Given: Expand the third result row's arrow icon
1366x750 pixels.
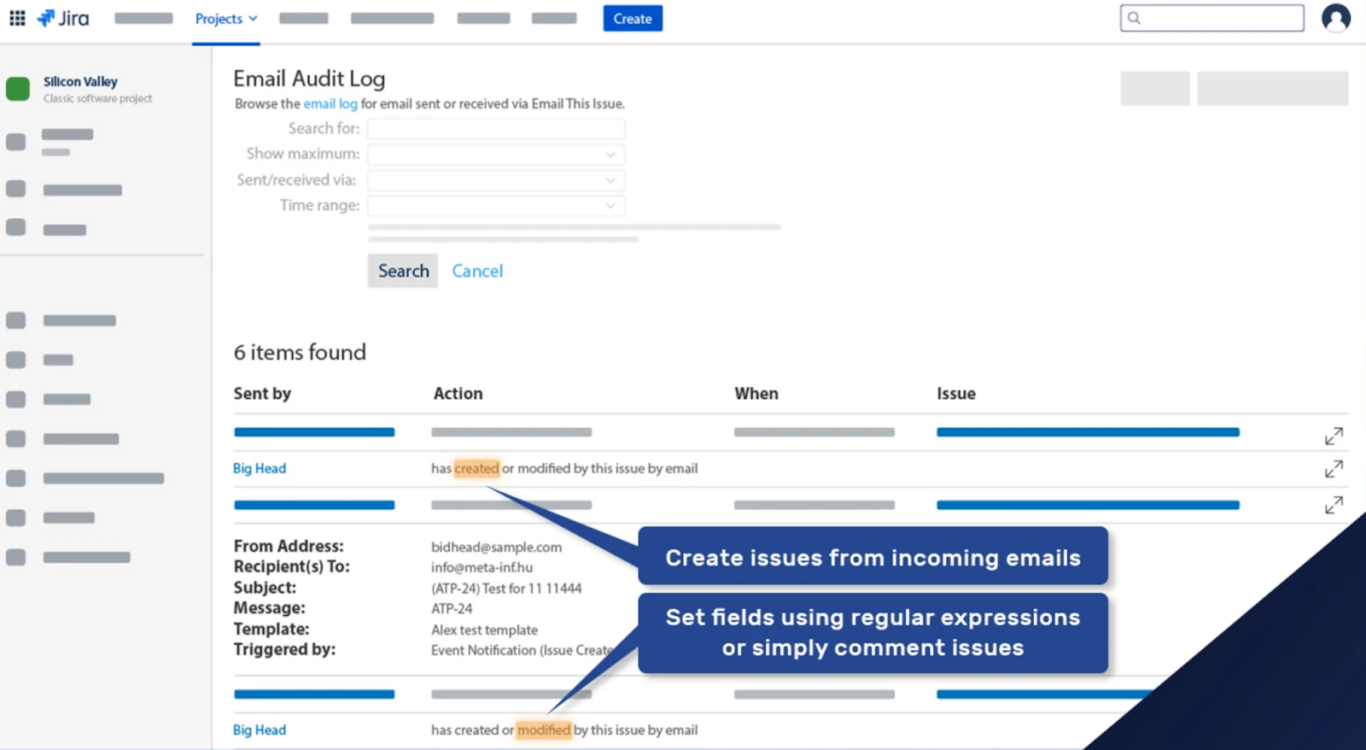Looking at the screenshot, I should pyautogui.click(x=1334, y=504).
